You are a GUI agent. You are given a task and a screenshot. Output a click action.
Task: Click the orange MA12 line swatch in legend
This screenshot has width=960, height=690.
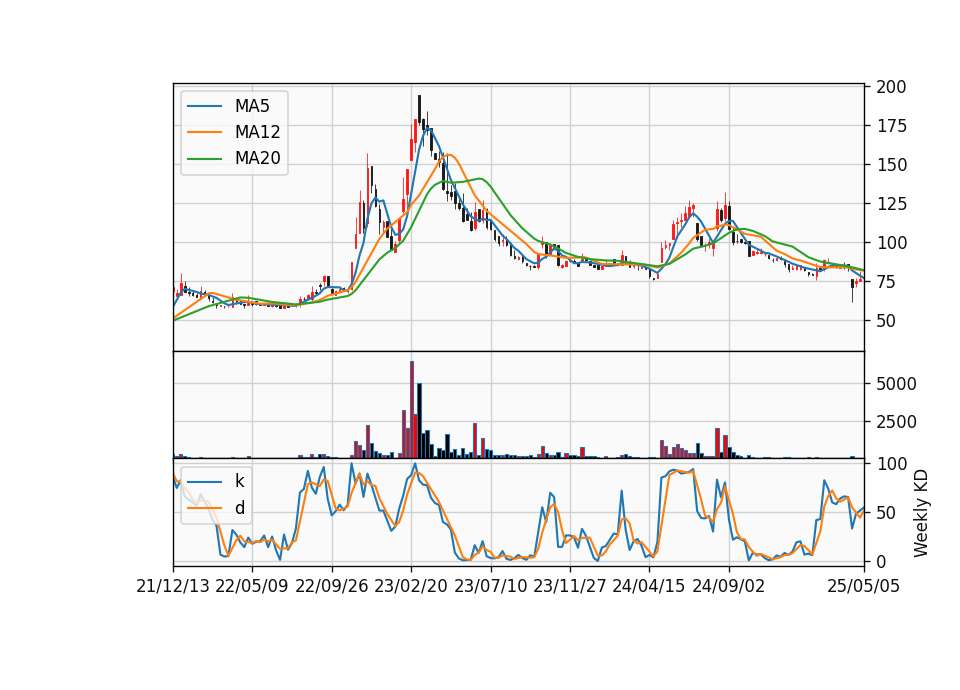coord(204,132)
